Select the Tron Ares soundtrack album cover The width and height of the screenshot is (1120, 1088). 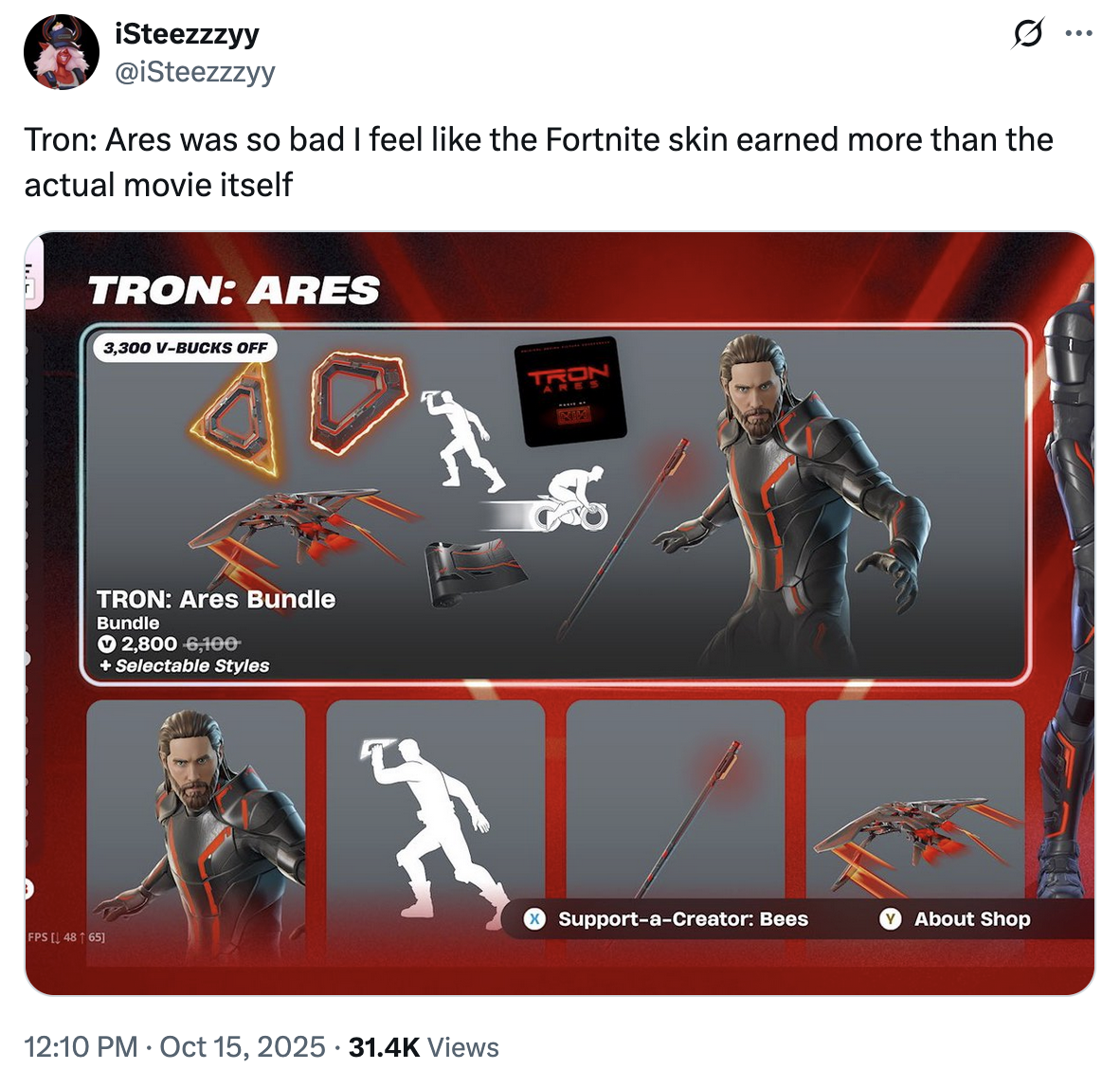pos(570,390)
